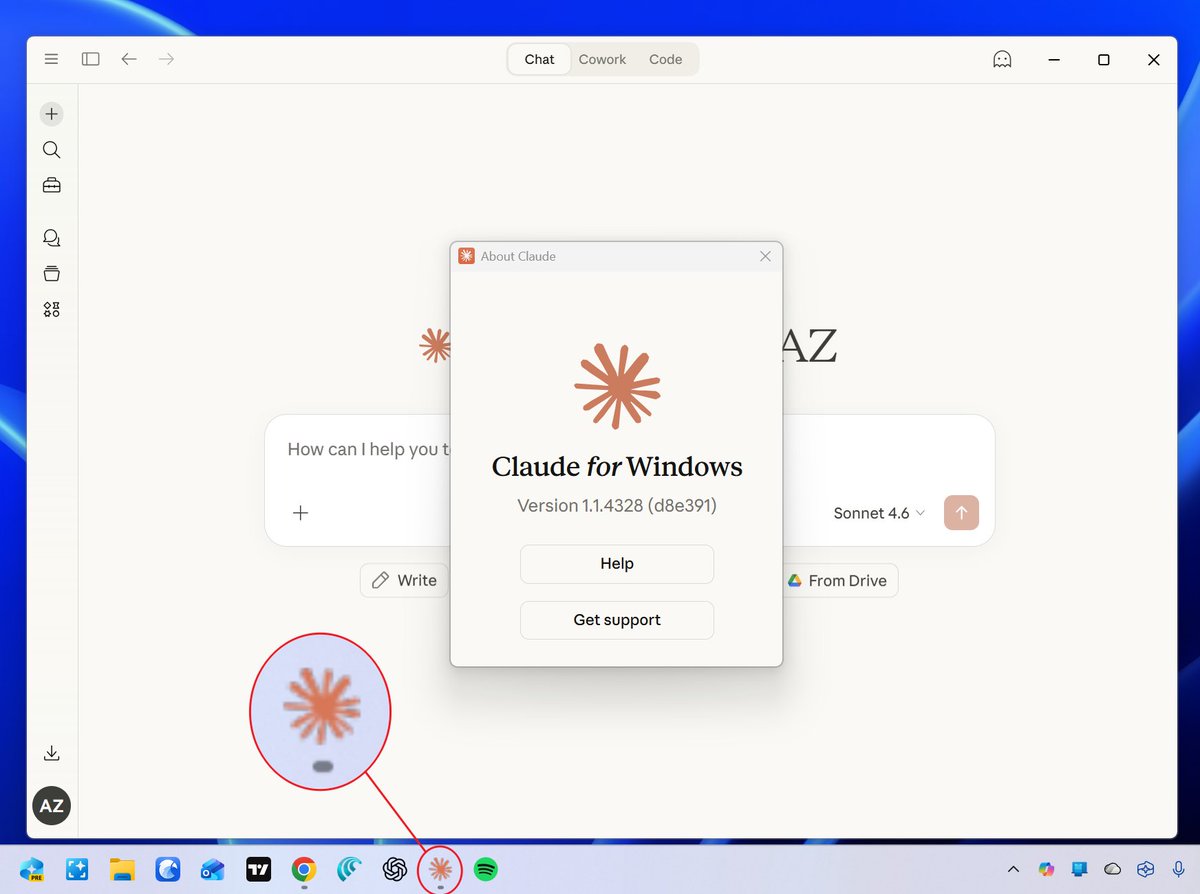Open the Sonnet 4.6 model selector
1200x894 pixels.
pos(879,513)
